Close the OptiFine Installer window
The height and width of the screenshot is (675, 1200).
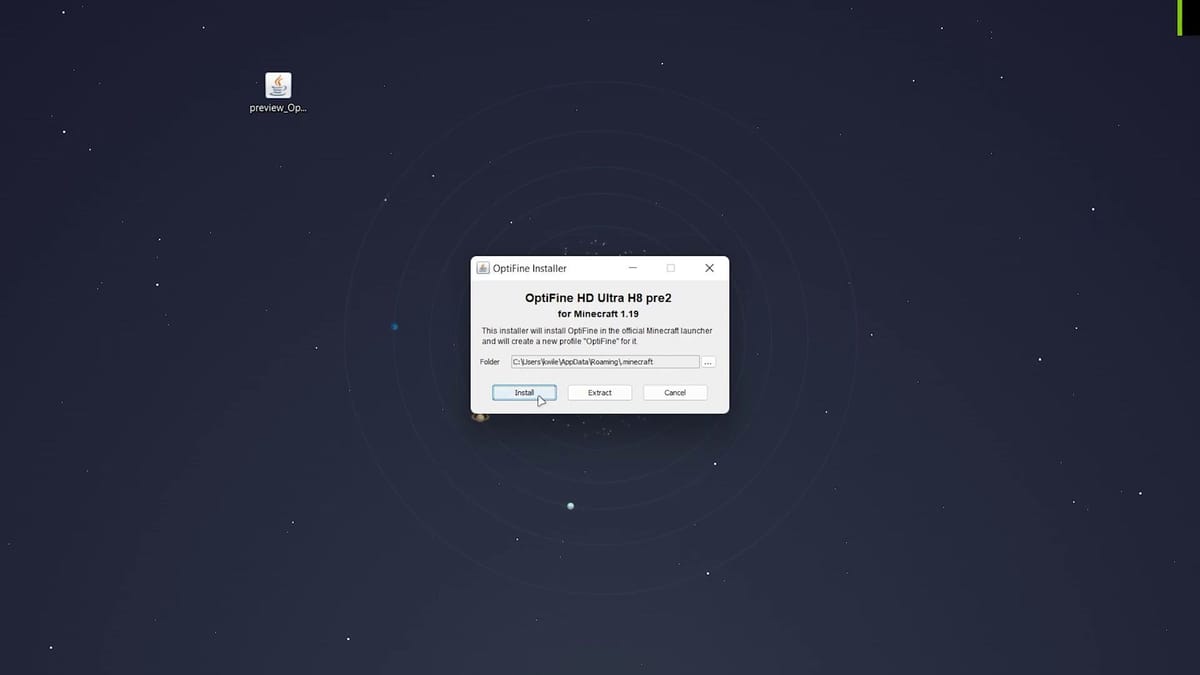point(709,268)
